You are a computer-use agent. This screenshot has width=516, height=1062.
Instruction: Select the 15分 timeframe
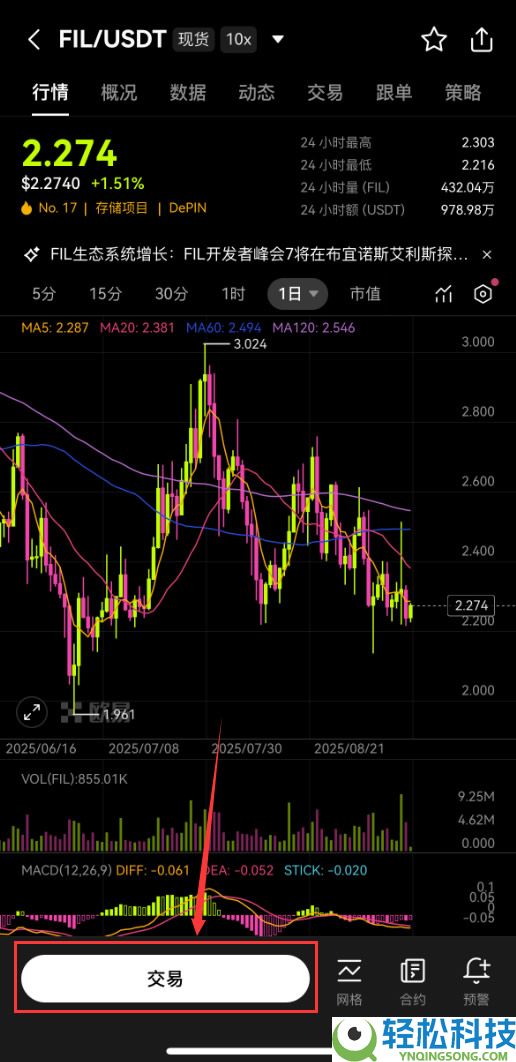[106, 294]
